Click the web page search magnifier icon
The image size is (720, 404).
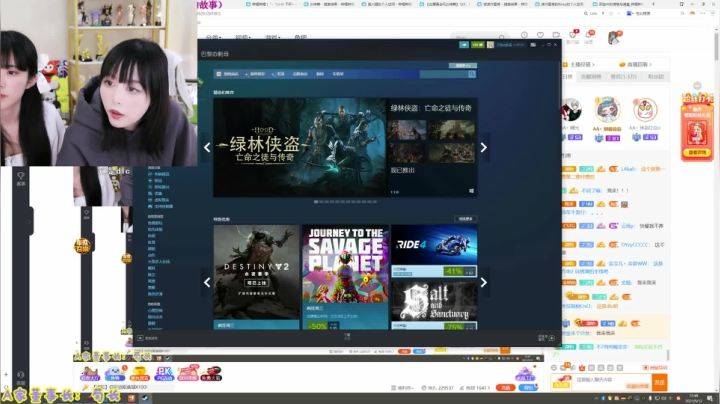tap(502, 37)
